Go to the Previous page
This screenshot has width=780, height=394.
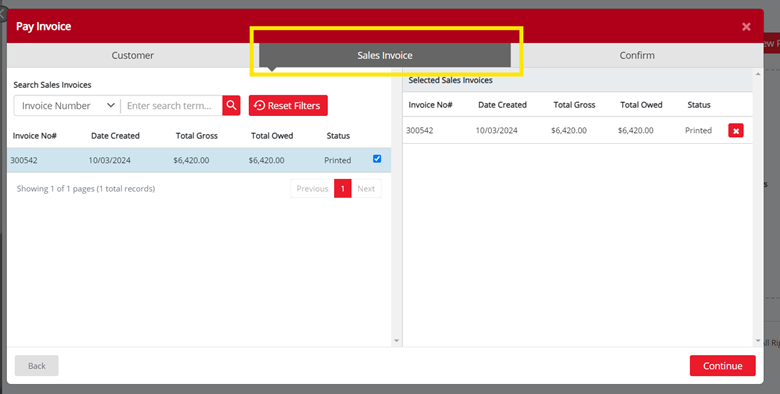coord(312,189)
